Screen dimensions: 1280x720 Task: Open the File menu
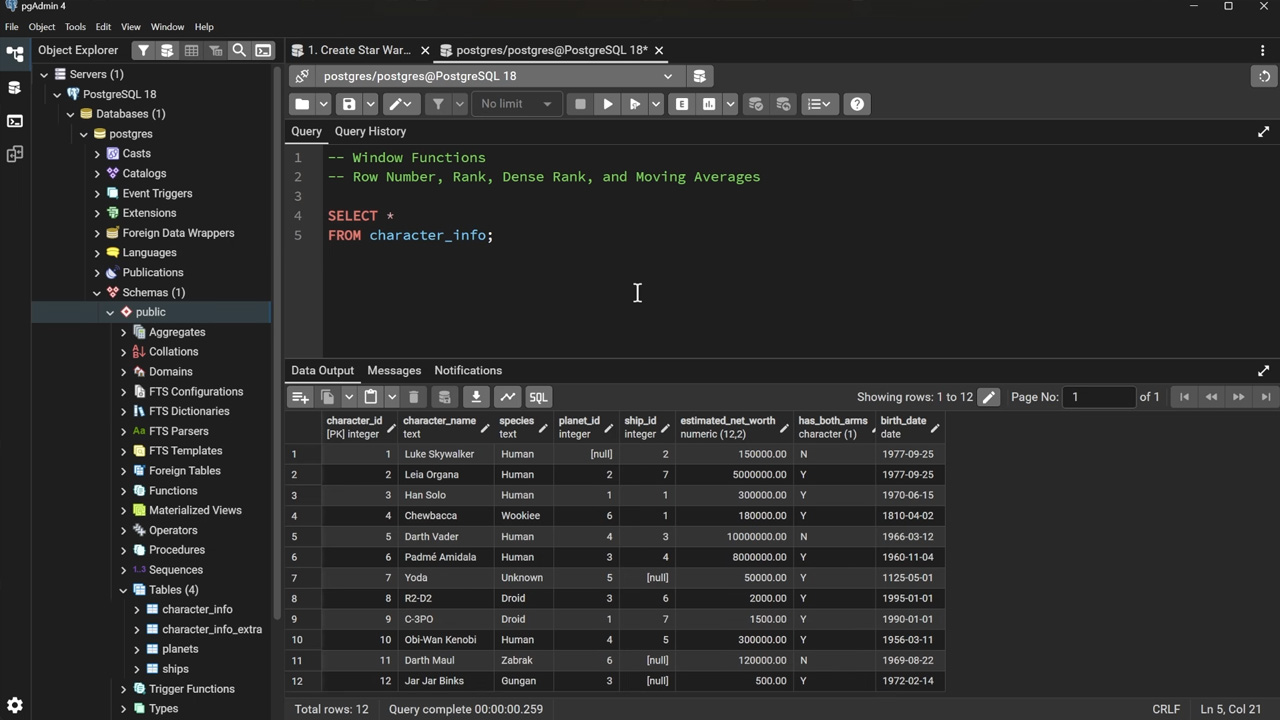[12, 27]
